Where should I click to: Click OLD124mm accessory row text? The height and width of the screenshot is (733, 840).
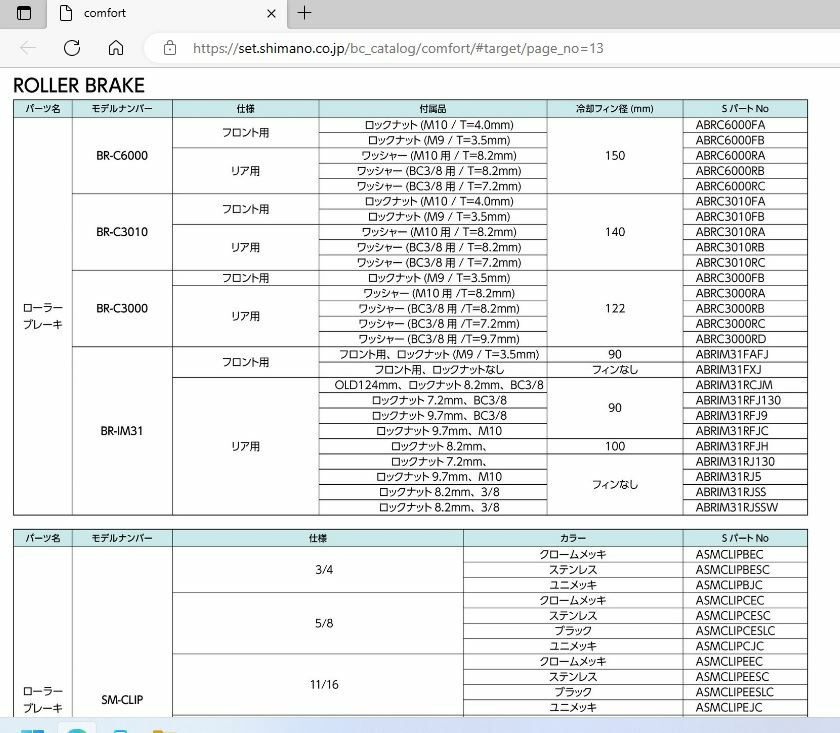tap(439, 385)
